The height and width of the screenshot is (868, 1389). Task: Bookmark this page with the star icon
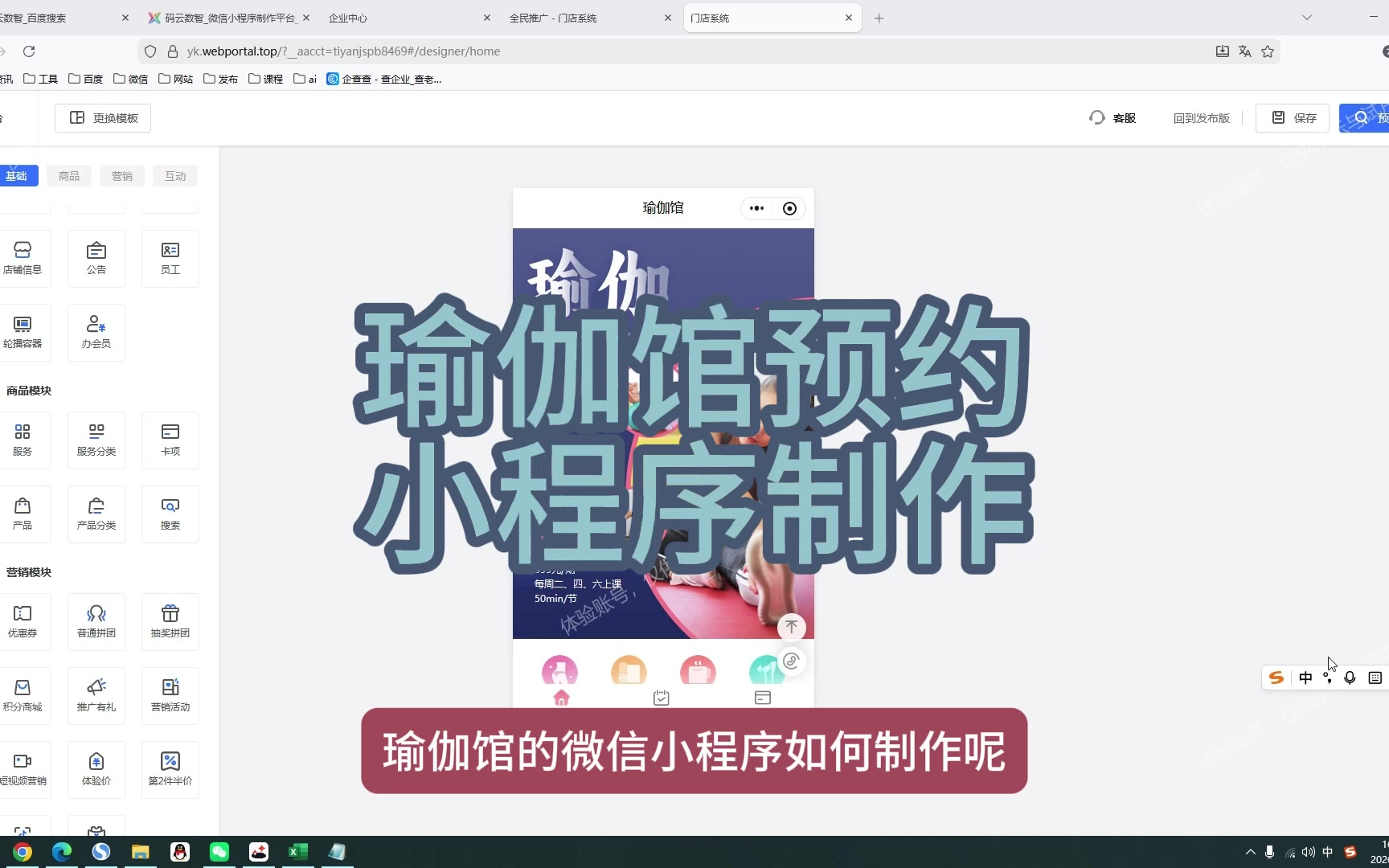(x=1268, y=51)
